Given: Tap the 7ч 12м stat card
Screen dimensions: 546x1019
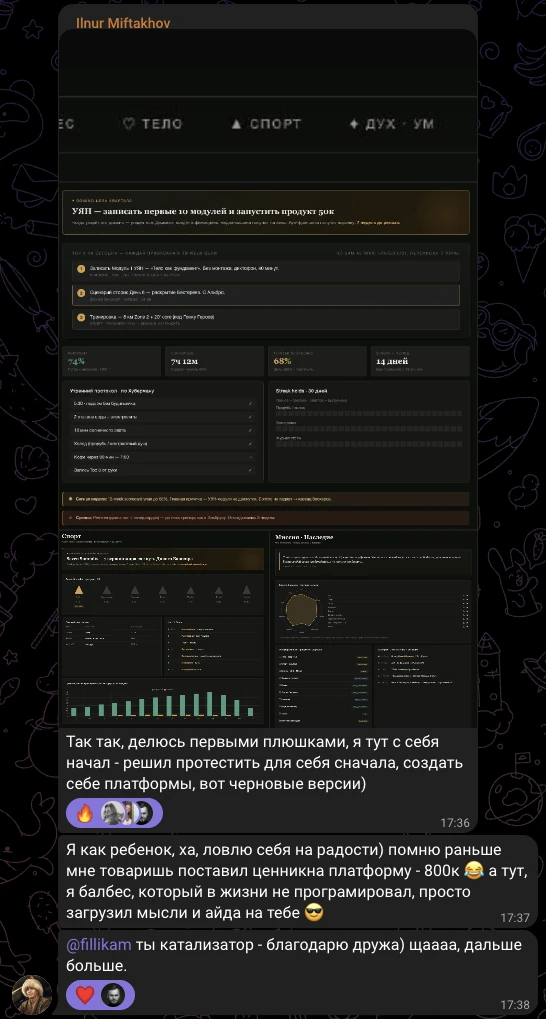Looking at the screenshot, I should (214, 361).
